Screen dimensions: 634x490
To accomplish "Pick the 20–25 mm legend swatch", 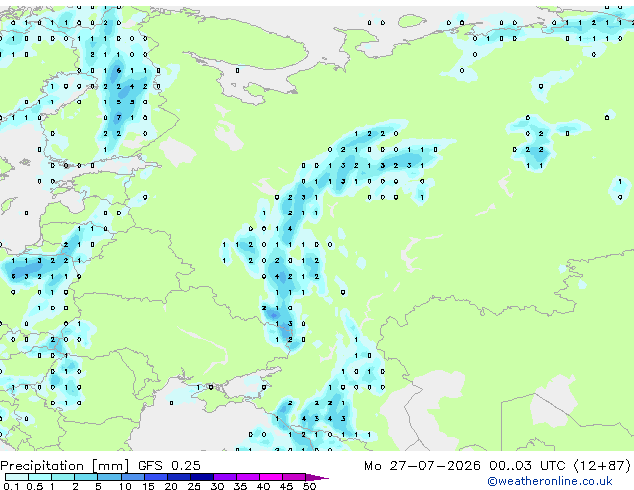I will pos(178,477).
